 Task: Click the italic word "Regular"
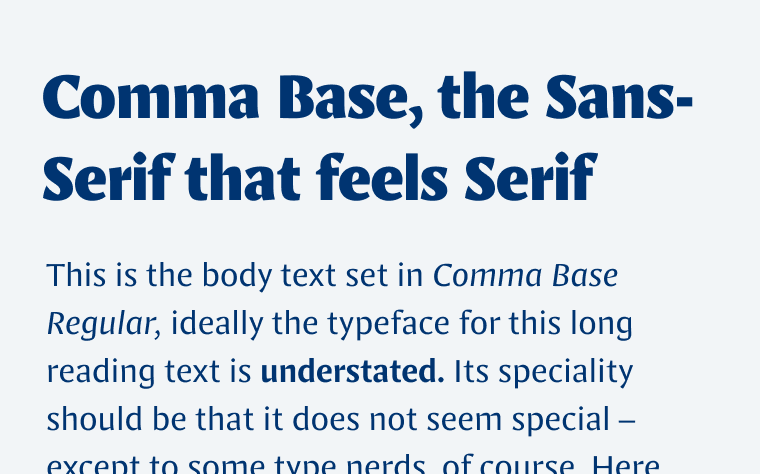click(101, 325)
